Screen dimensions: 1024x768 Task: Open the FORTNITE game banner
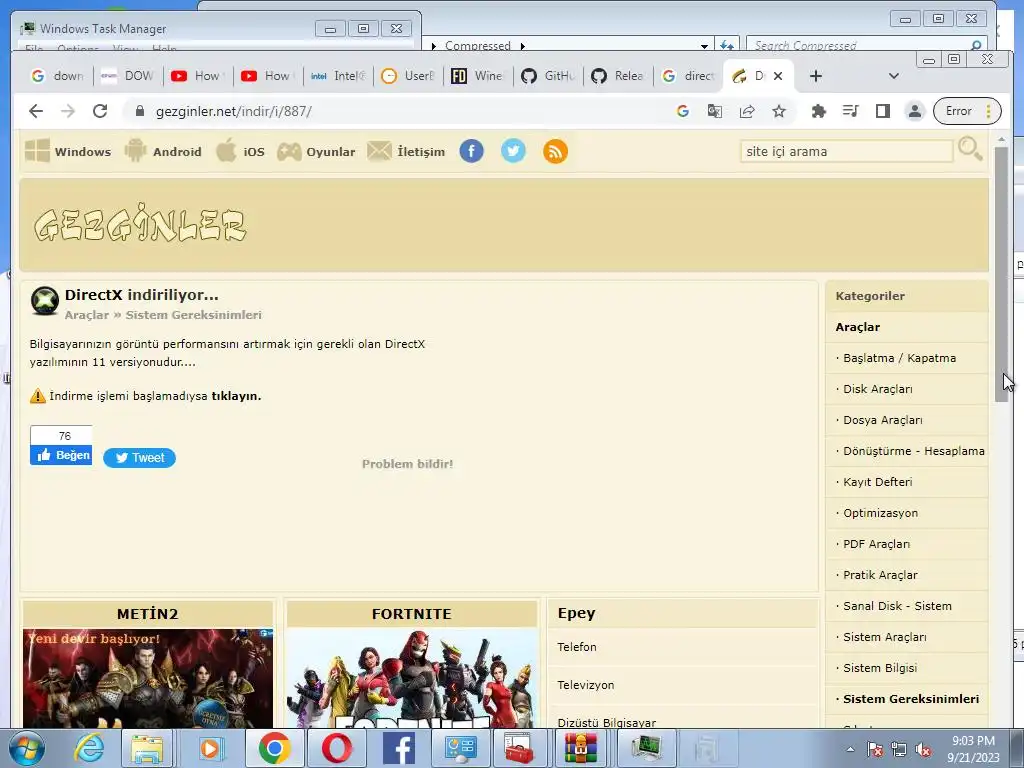[411, 678]
